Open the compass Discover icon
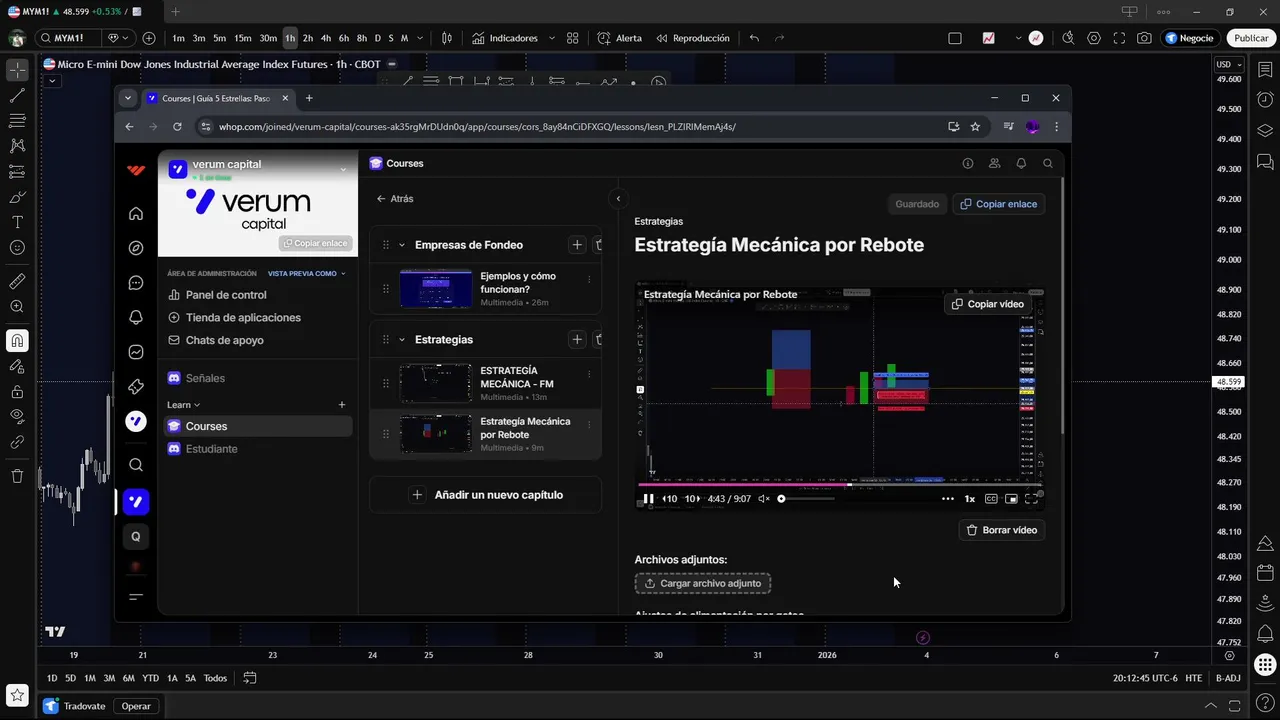Screen dimensions: 1280x720 coord(136,248)
